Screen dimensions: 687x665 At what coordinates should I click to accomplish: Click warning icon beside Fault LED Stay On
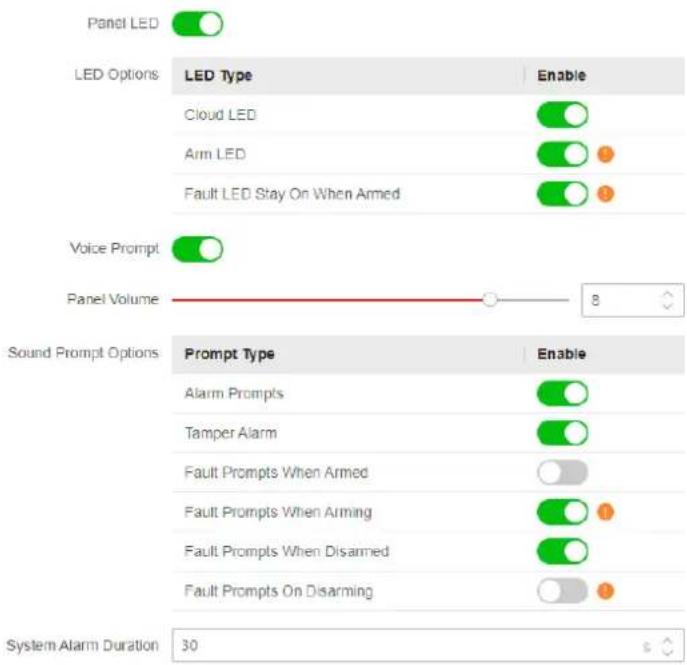pos(606,194)
